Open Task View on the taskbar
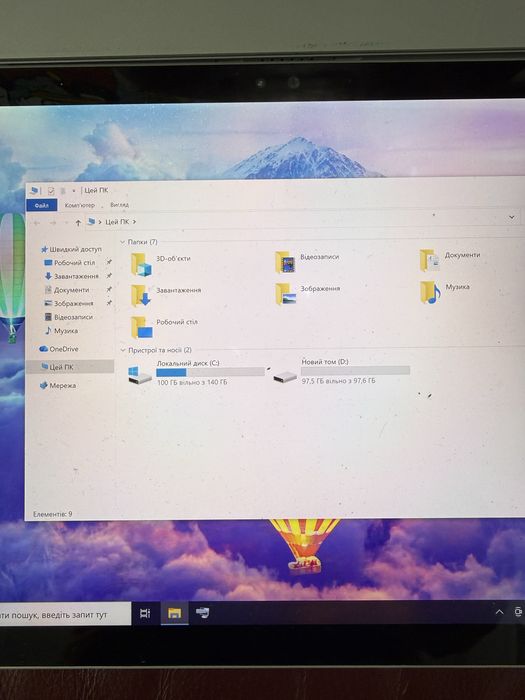Image resolution: width=525 pixels, height=700 pixels. coord(145,613)
